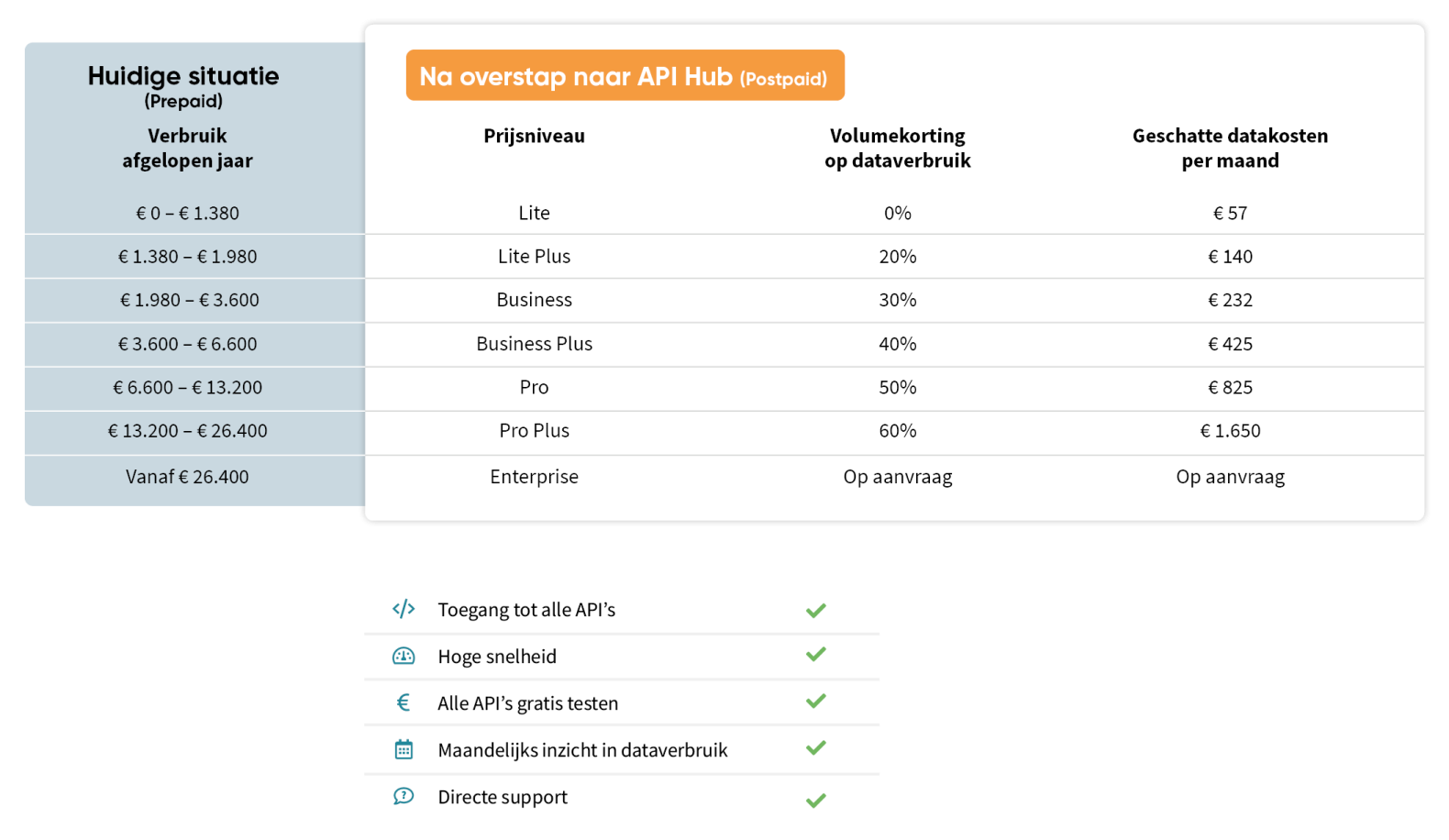Click the calendar icon for Maandelijks inzicht
1449x840 pixels.
click(404, 749)
